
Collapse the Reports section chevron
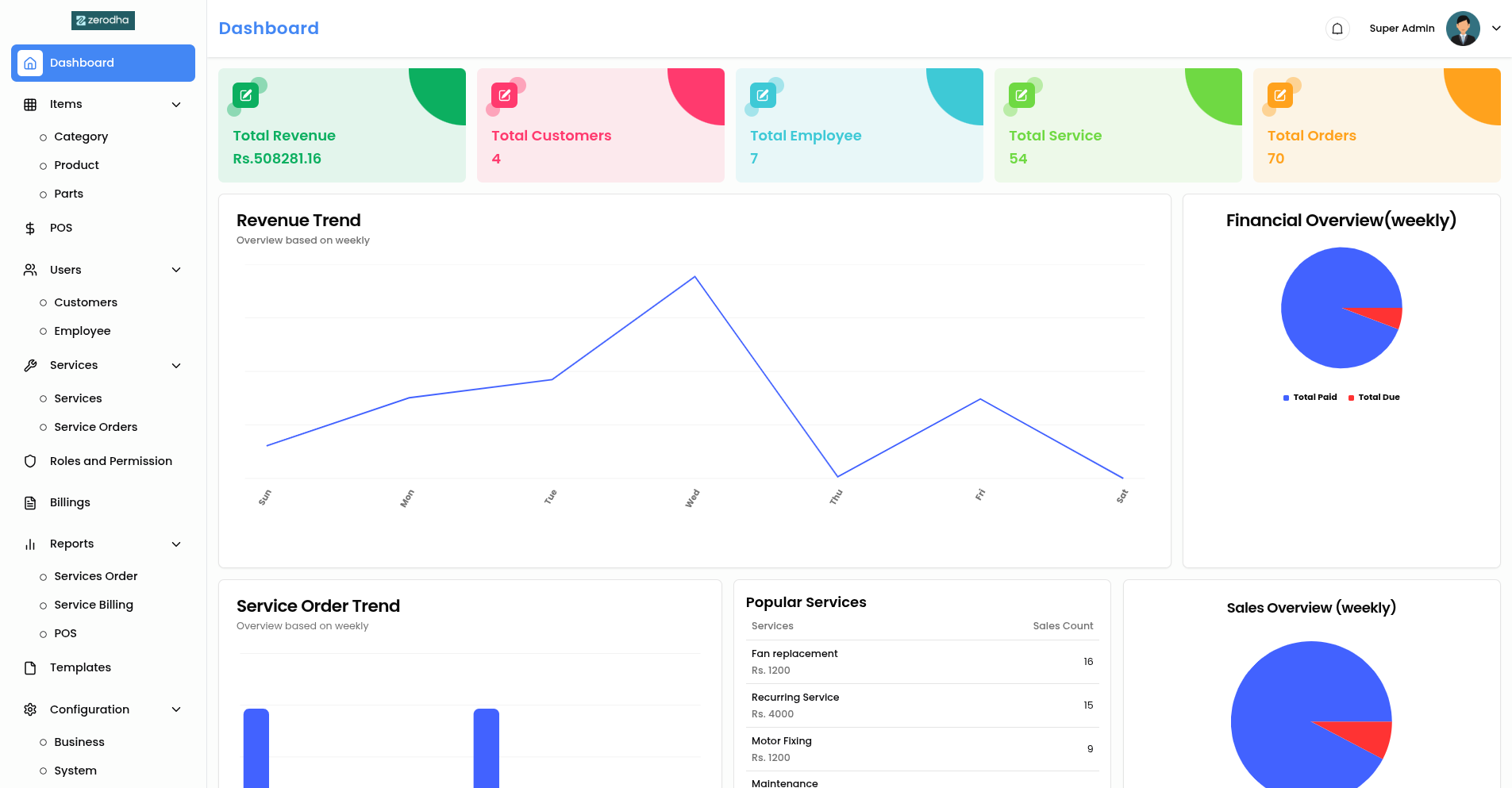pos(176,544)
